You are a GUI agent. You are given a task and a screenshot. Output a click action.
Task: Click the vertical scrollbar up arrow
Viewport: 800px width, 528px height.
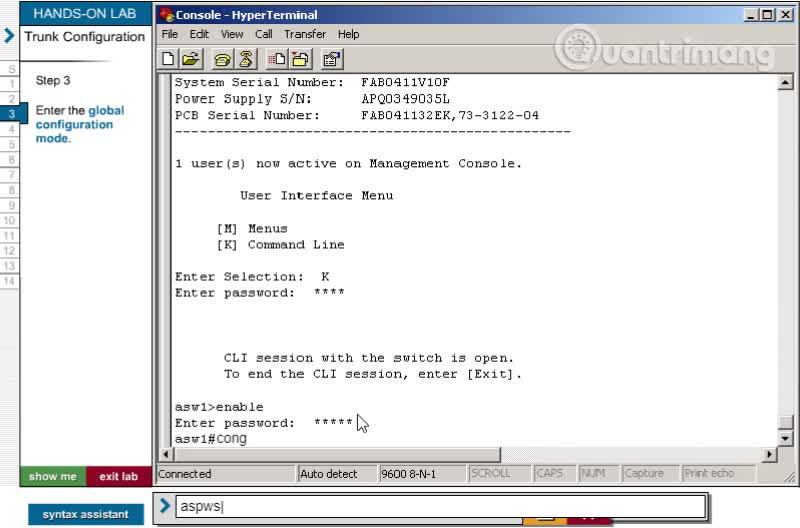(x=785, y=82)
